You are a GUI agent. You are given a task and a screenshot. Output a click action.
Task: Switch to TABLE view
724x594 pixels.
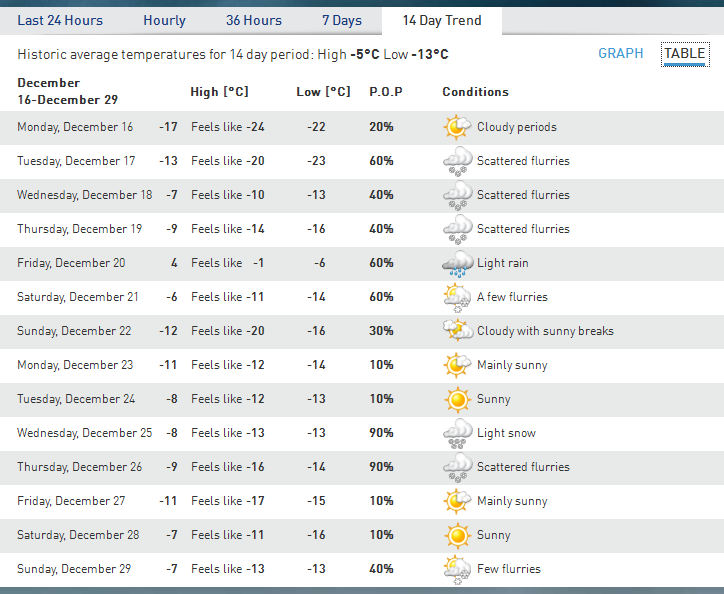tap(684, 54)
